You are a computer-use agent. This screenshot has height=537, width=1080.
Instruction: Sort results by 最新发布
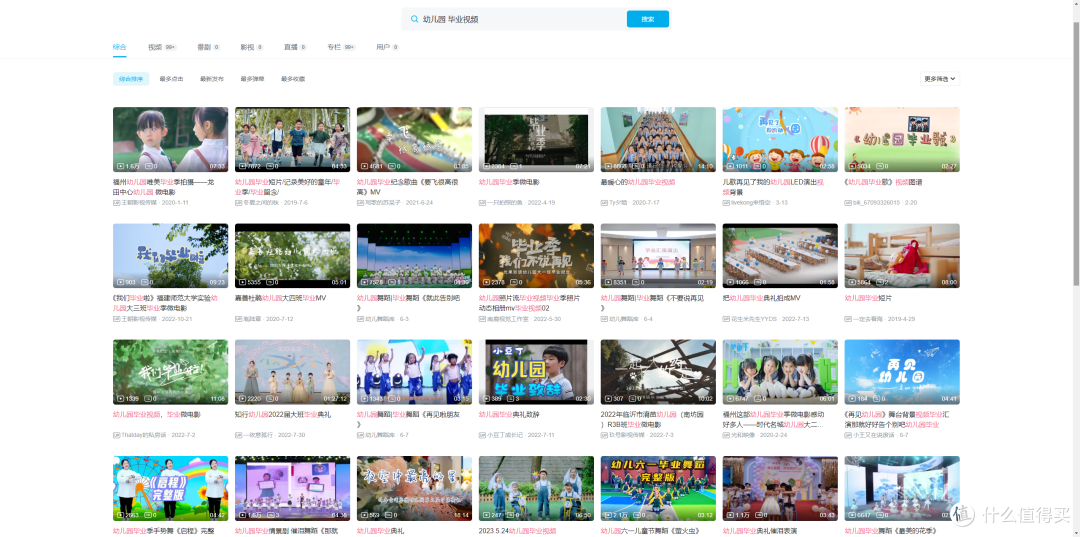click(x=212, y=78)
